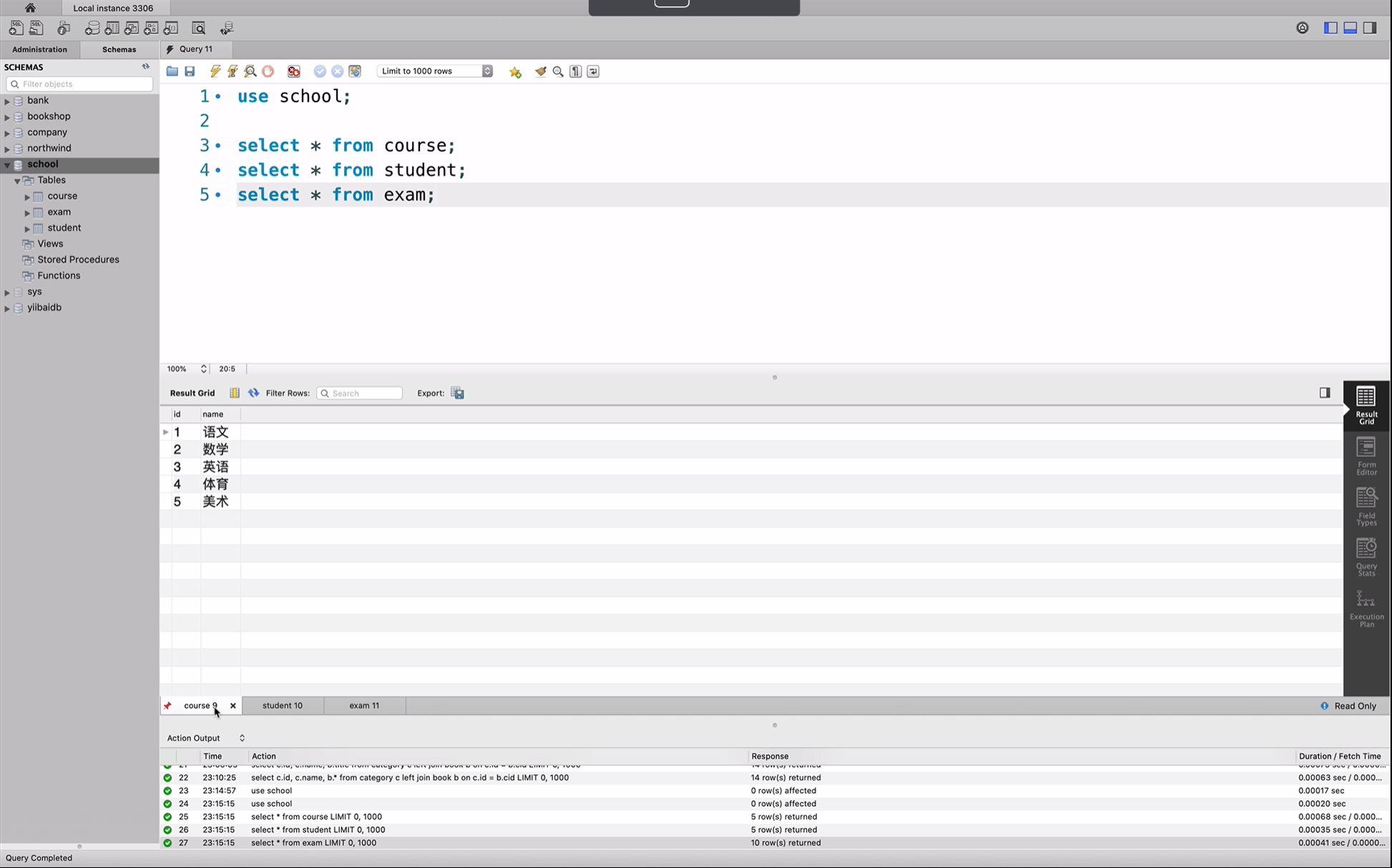Reconnect to DBMS icon

pos(227,28)
